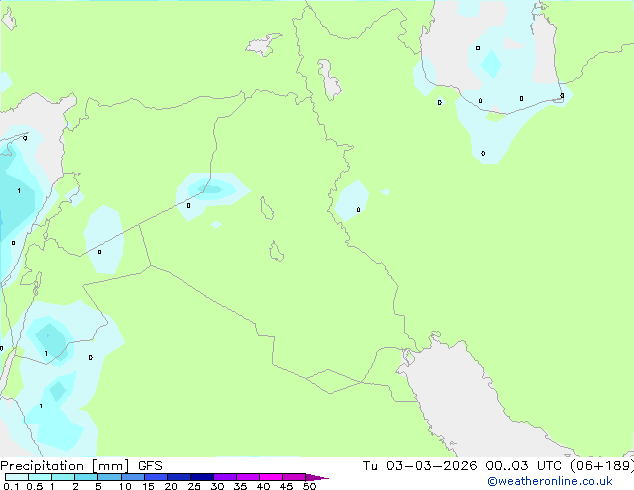Click legend scale label '30'
Viewport: 634px width, 490px height.
pos(217,486)
